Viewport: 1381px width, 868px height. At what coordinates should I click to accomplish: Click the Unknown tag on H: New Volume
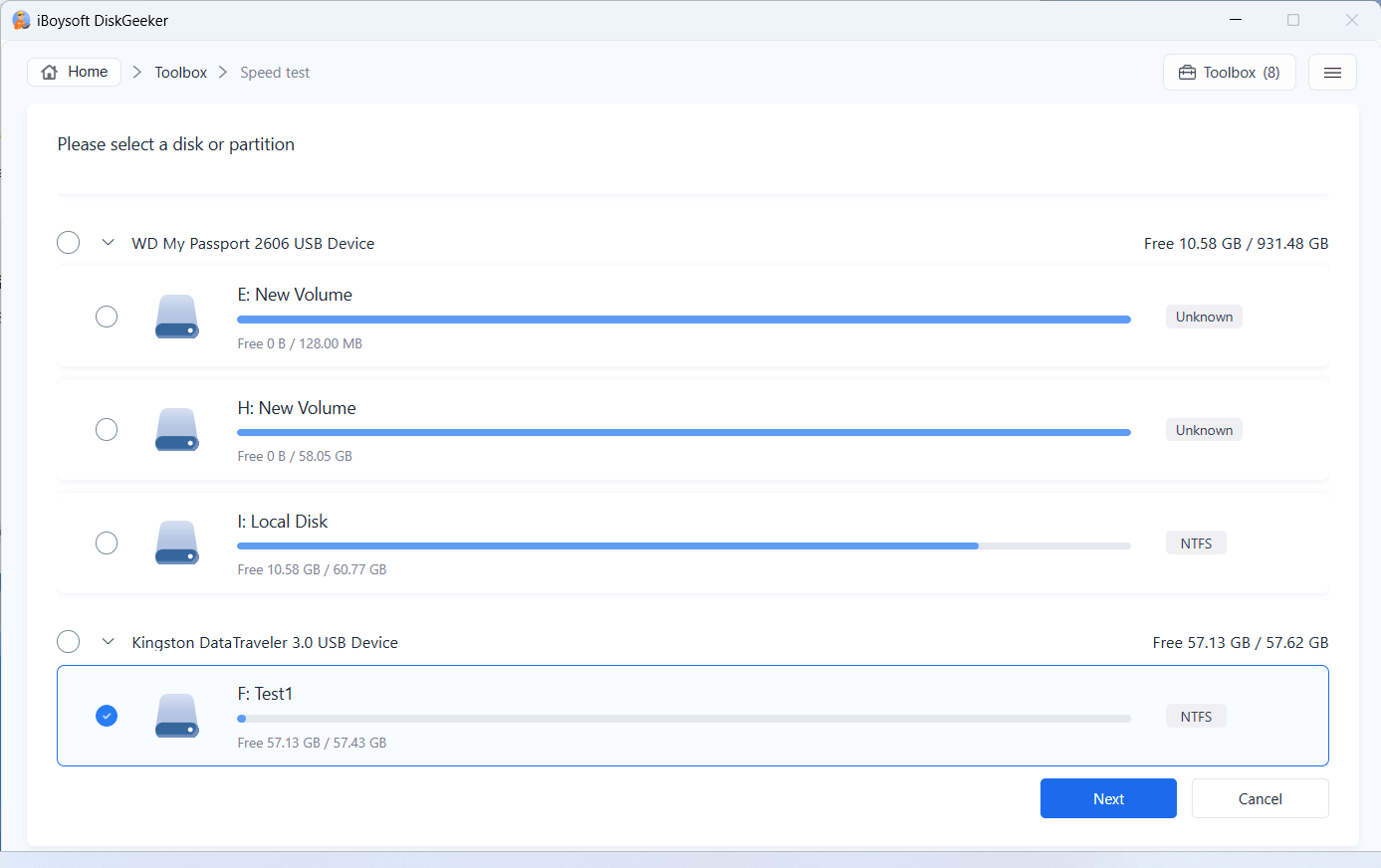pyautogui.click(x=1204, y=430)
